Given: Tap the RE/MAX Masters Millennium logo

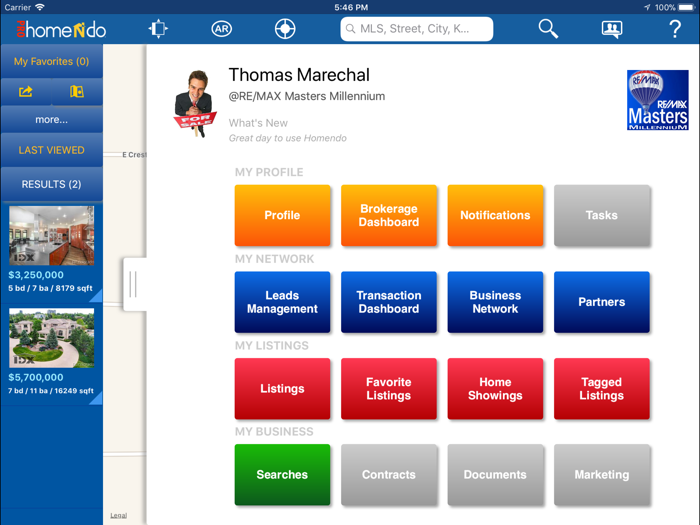Looking at the screenshot, I should click(x=657, y=100).
